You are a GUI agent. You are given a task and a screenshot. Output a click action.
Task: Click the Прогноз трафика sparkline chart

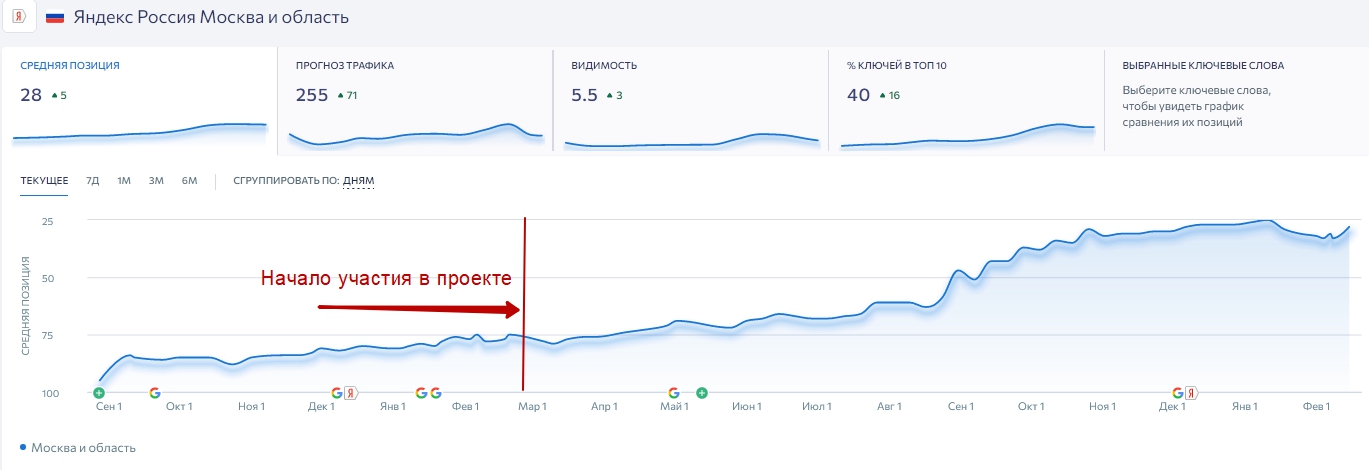415,135
